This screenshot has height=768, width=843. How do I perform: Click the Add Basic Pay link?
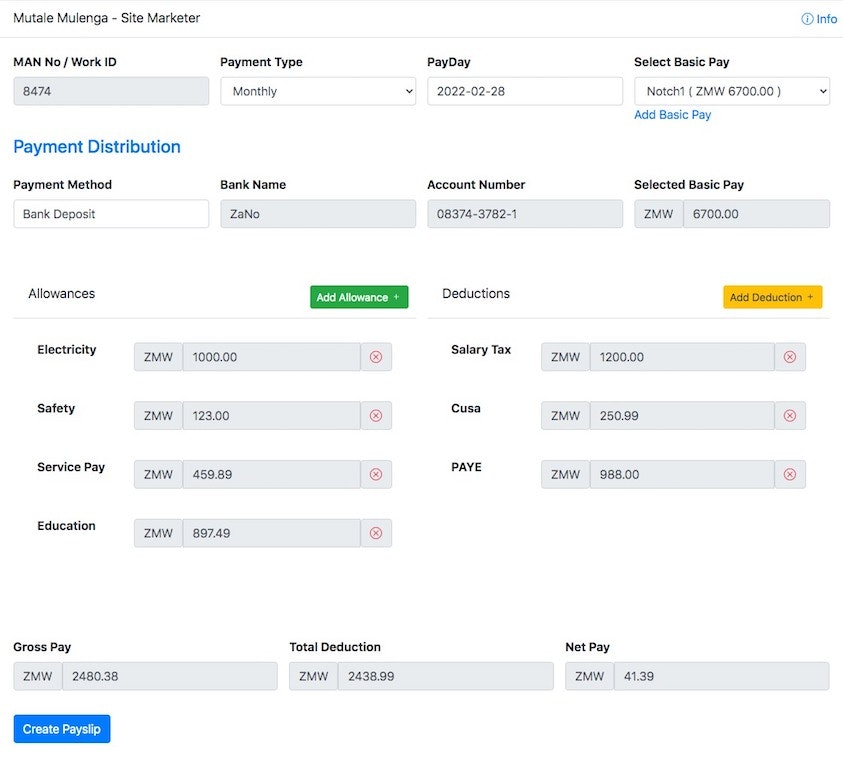[673, 115]
